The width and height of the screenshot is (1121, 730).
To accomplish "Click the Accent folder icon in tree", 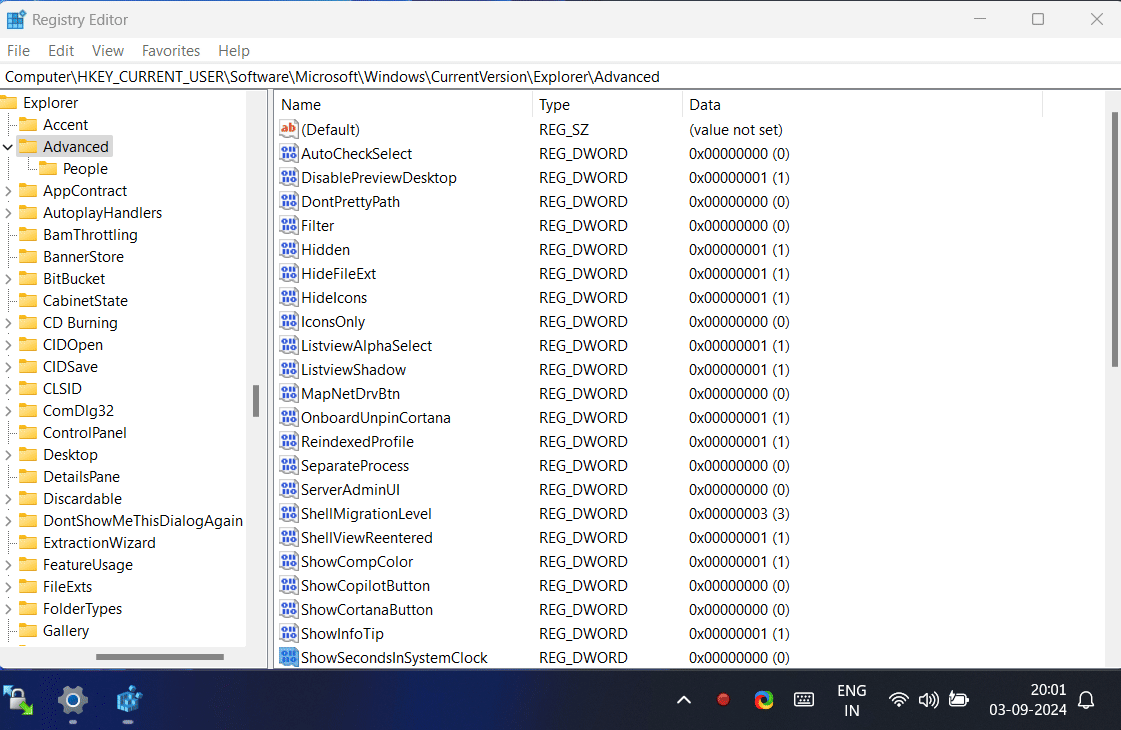I will coord(28,124).
